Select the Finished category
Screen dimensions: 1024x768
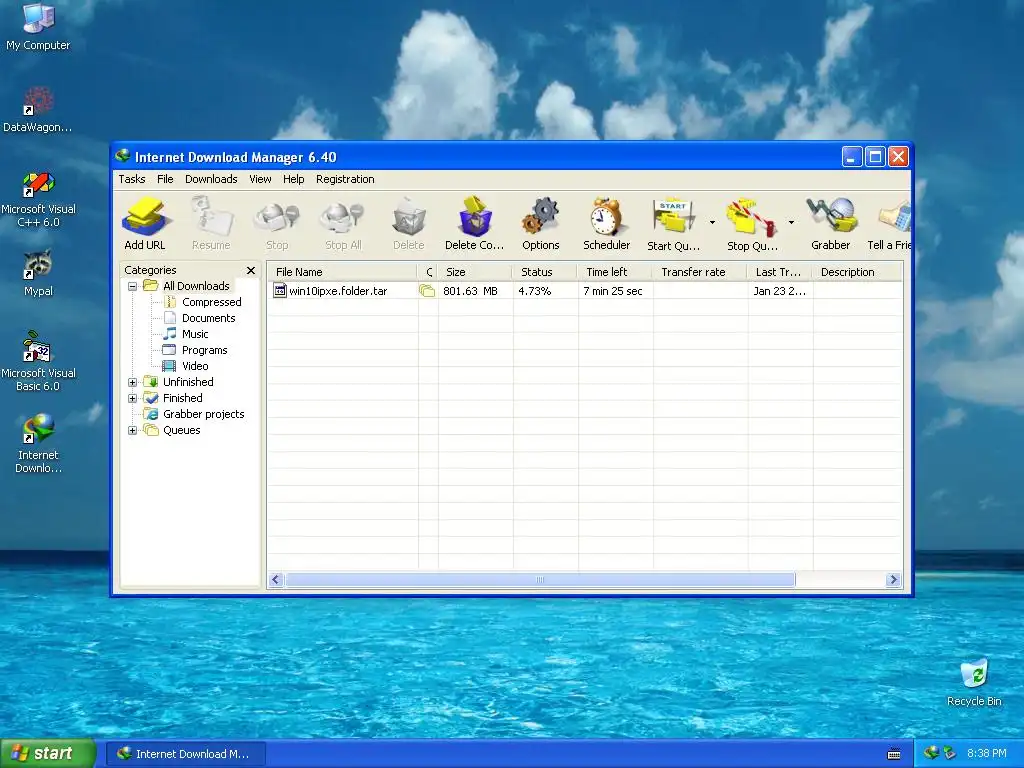182,398
